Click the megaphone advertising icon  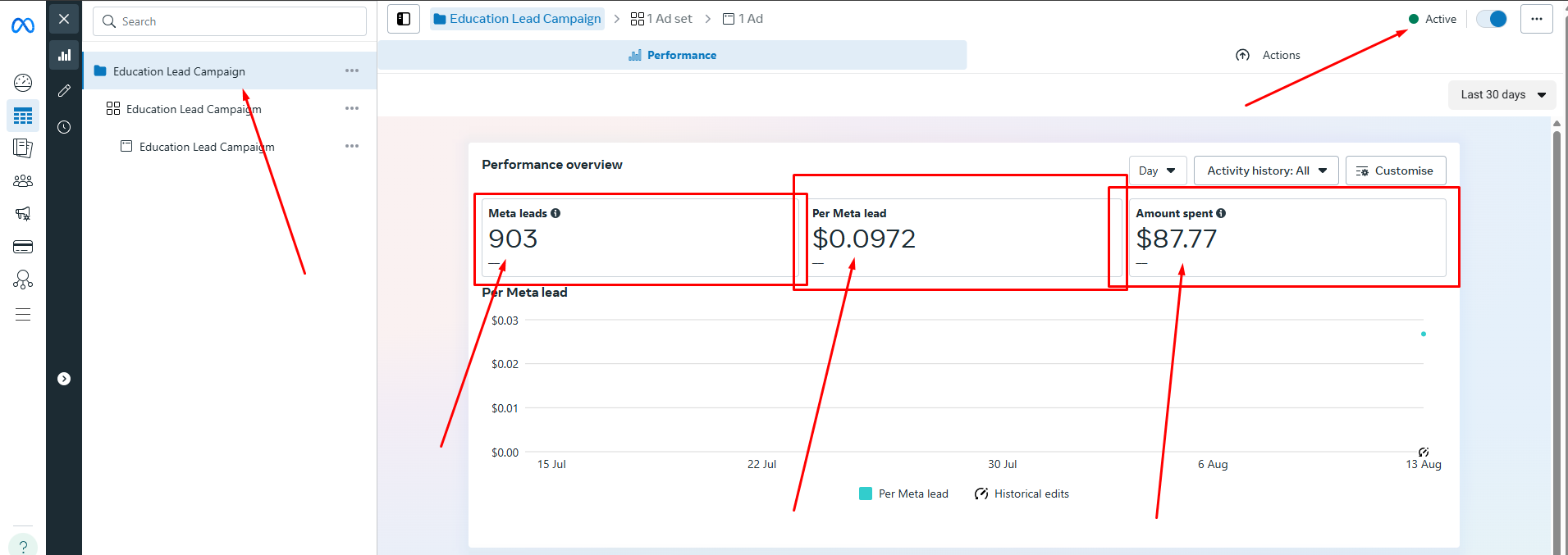[23, 214]
